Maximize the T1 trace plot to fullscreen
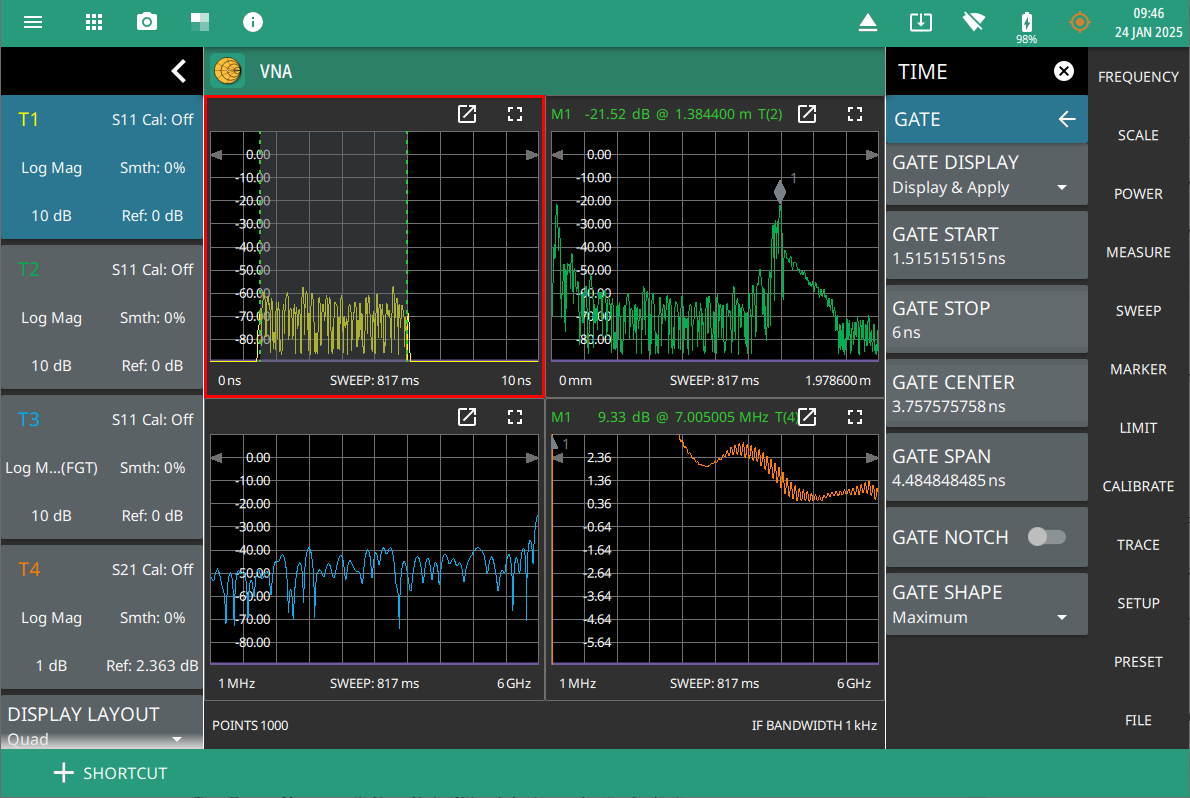 tap(515, 114)
